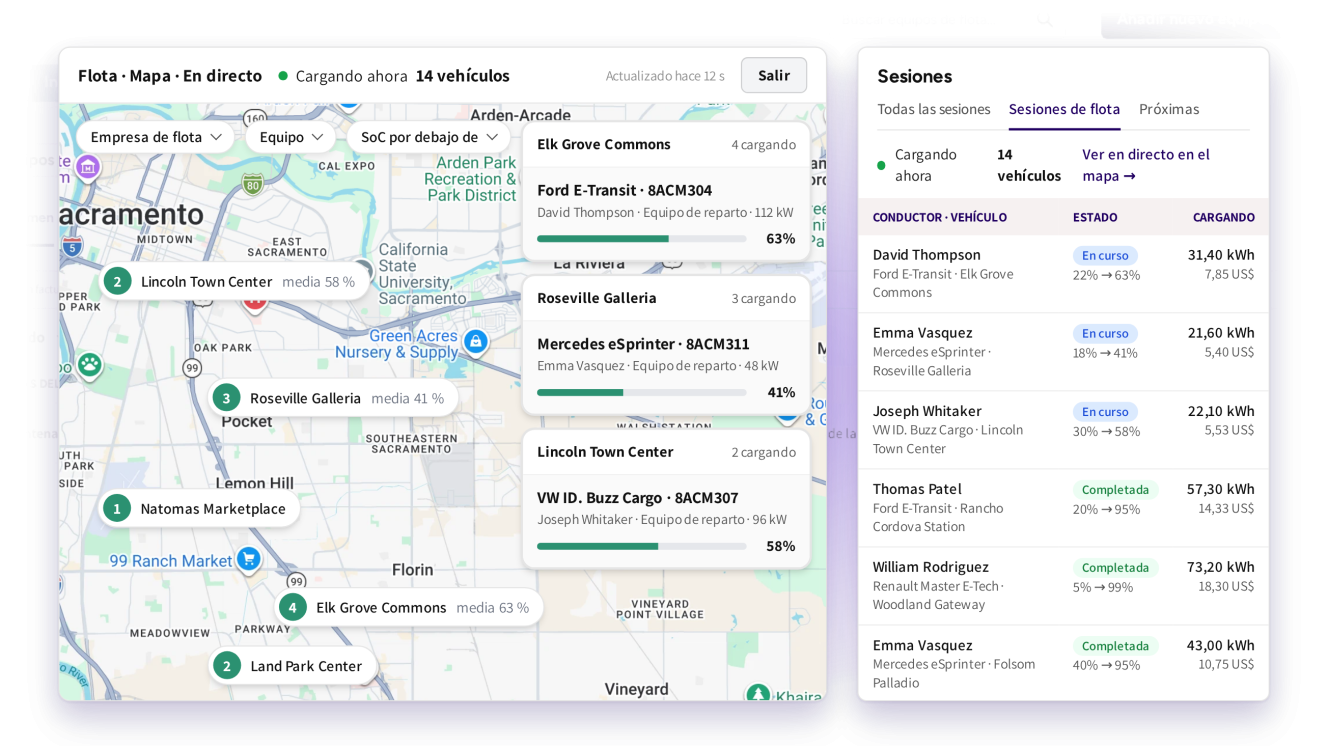Expand the Equipo filter dropdown
Image resolution: width=1328 pixels, height=747 pixels.
coord(291,137)
